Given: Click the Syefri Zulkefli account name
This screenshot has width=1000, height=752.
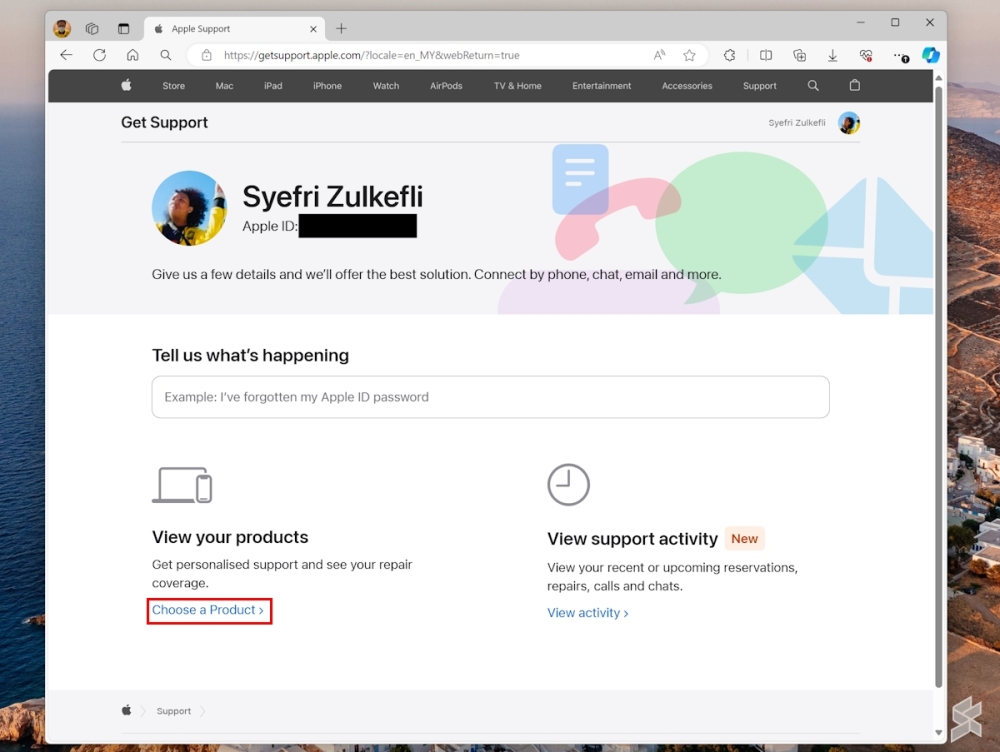Looking at the screenshot, I should point(797,122).
